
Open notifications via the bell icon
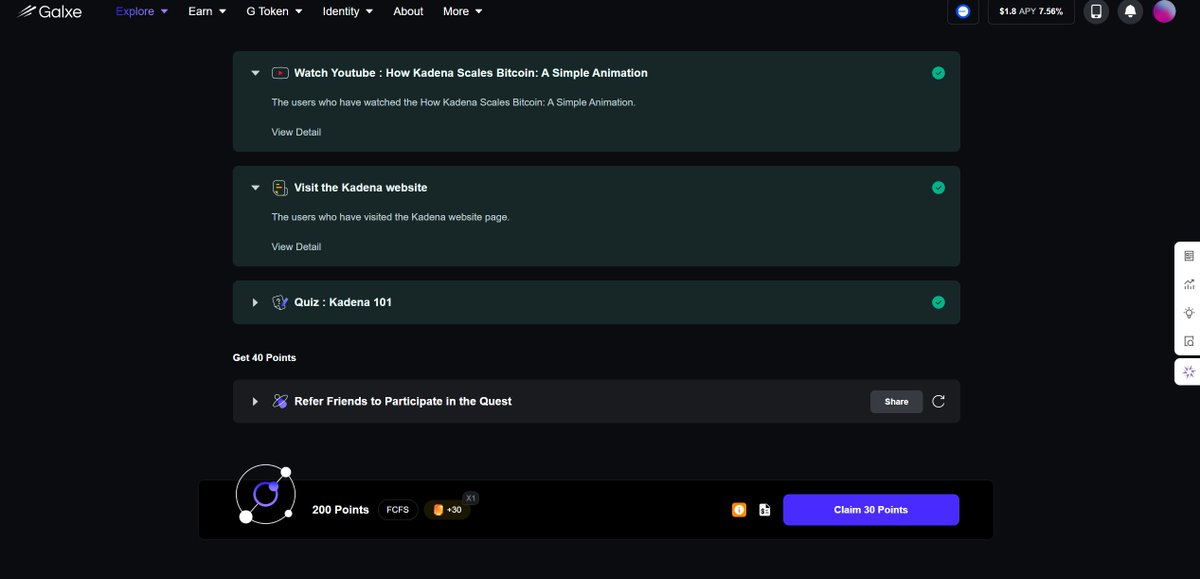point(1130,11)
